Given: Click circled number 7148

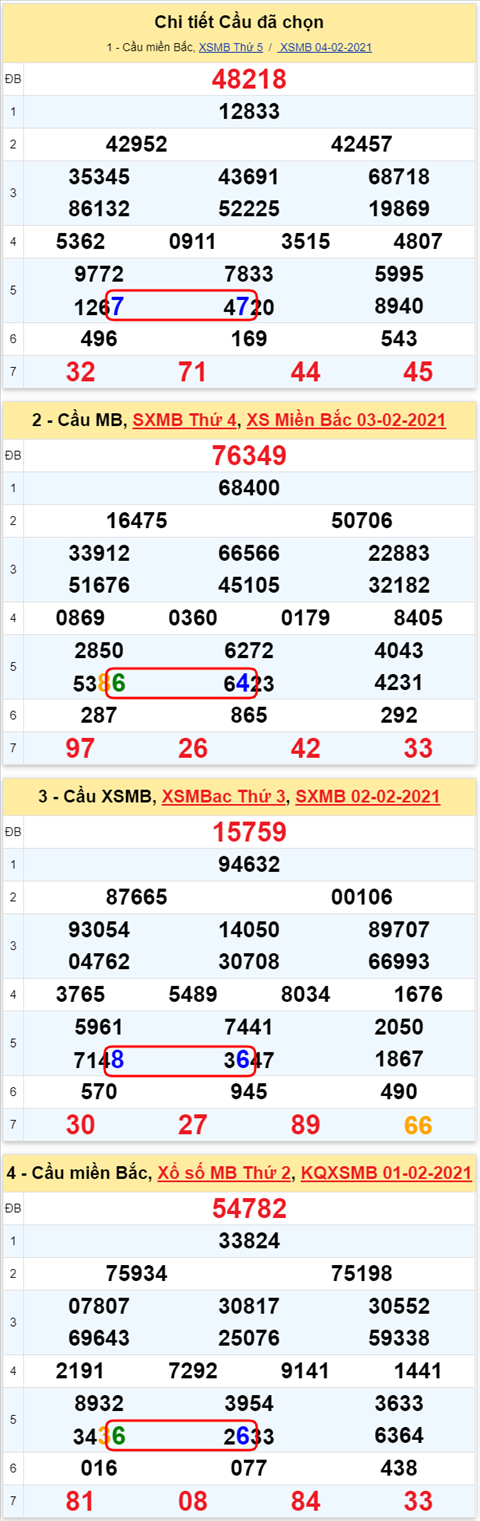Looking at the screenshot, I should (99, 1059).
